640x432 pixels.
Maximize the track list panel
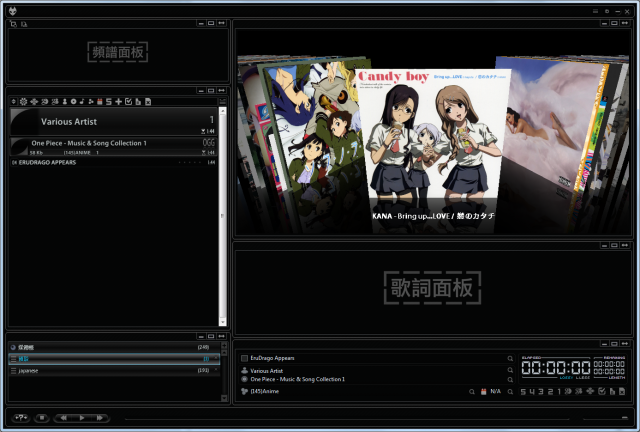211,90
